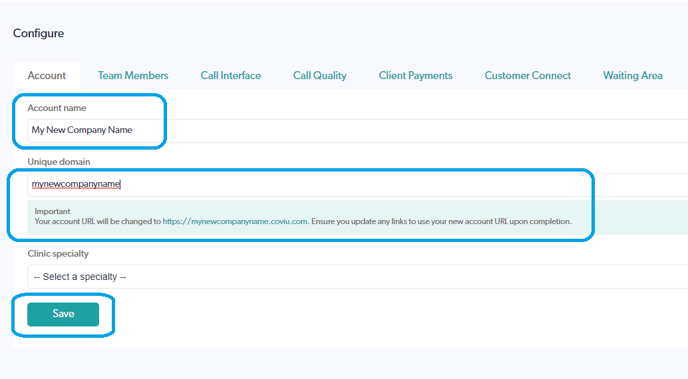Switch to the Team Members tab

[133, 75]
